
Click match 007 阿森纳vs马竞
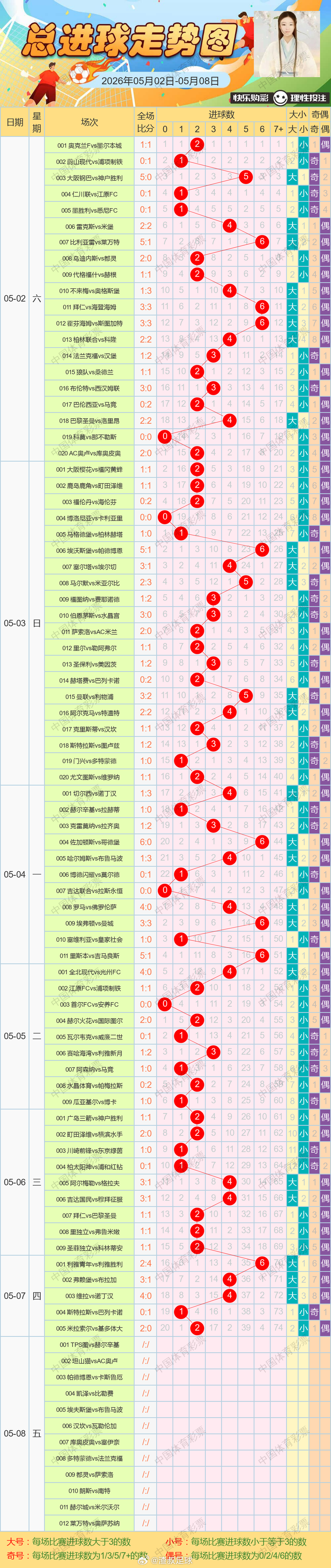[x=89, y=1069]
